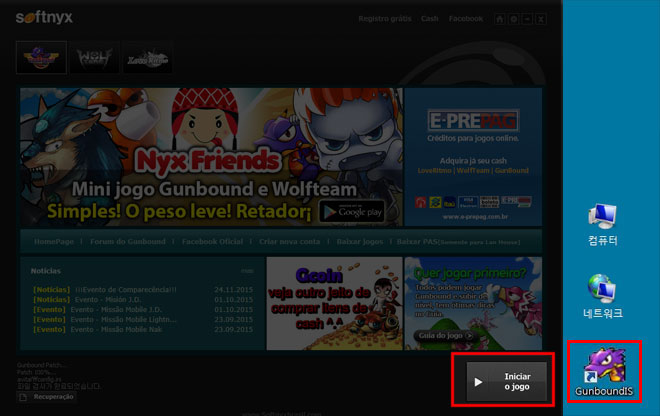Image resolution: width=660 pixels, height=416 pixels.
Task: Open Facebook Oficial menu item
Action: pyautogui.click(x=212, y=242)
